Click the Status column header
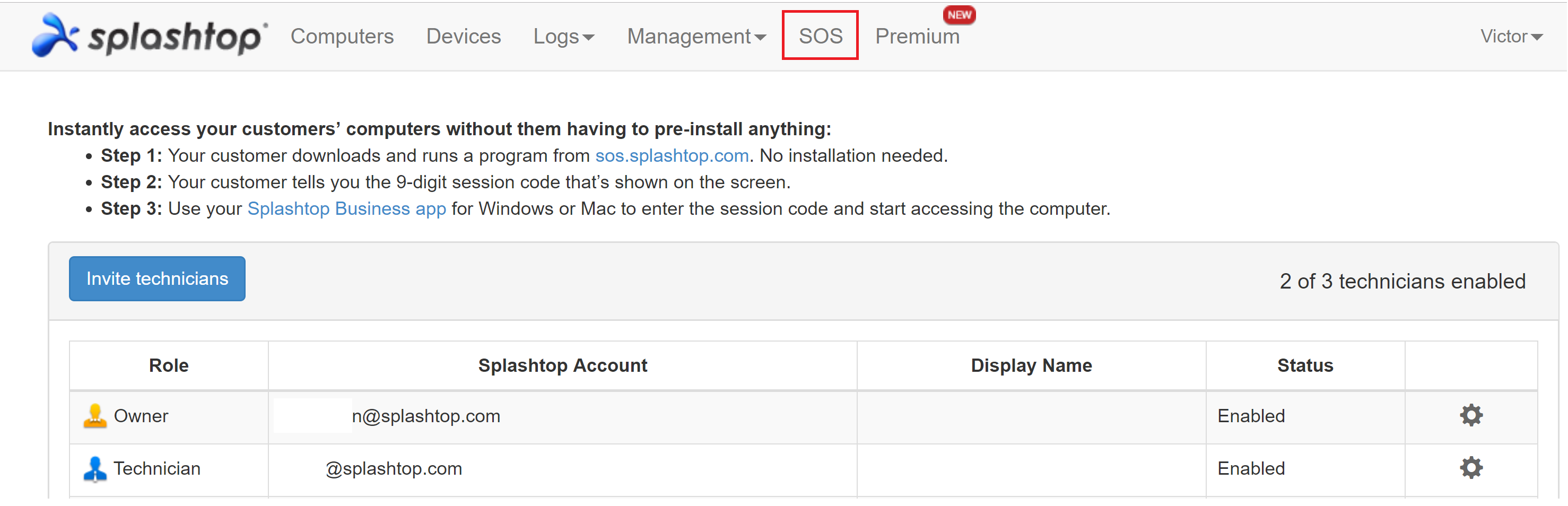Viewport: 1568px width, 506px height. (1305, 365)
